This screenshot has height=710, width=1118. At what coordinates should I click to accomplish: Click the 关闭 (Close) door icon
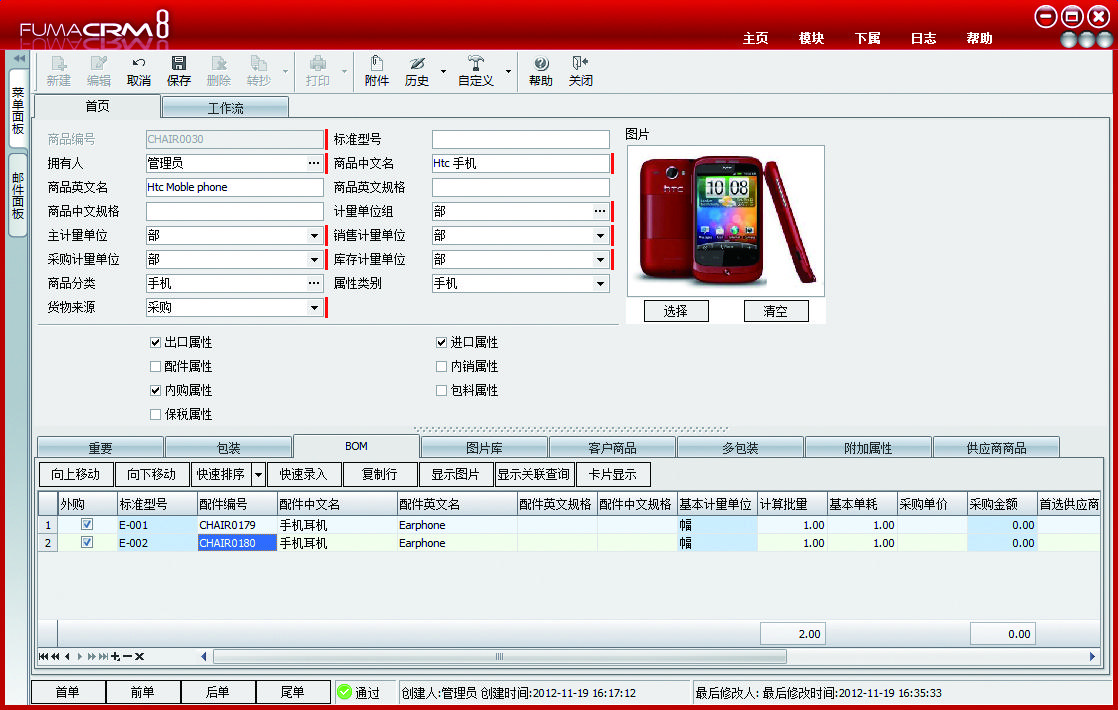(580, 64)
